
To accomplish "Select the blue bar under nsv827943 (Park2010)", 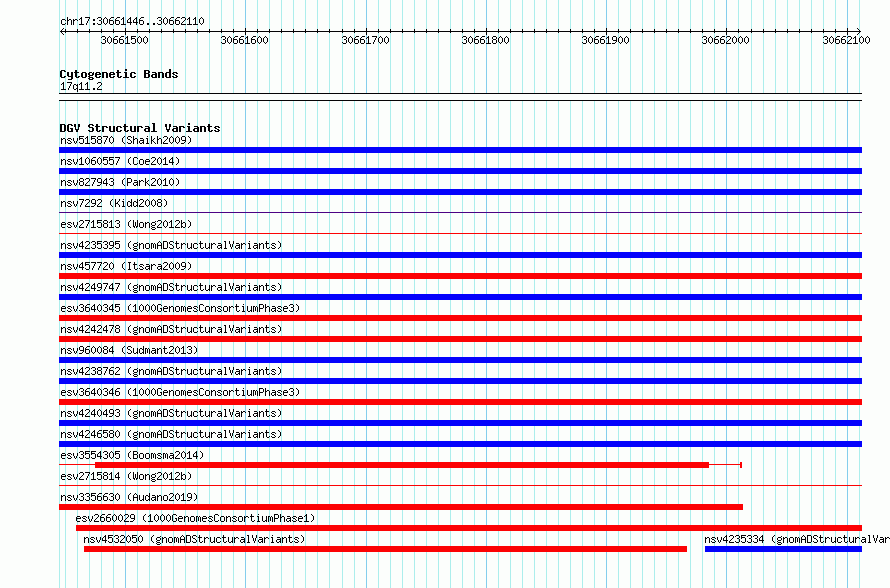I will (460, 192).
